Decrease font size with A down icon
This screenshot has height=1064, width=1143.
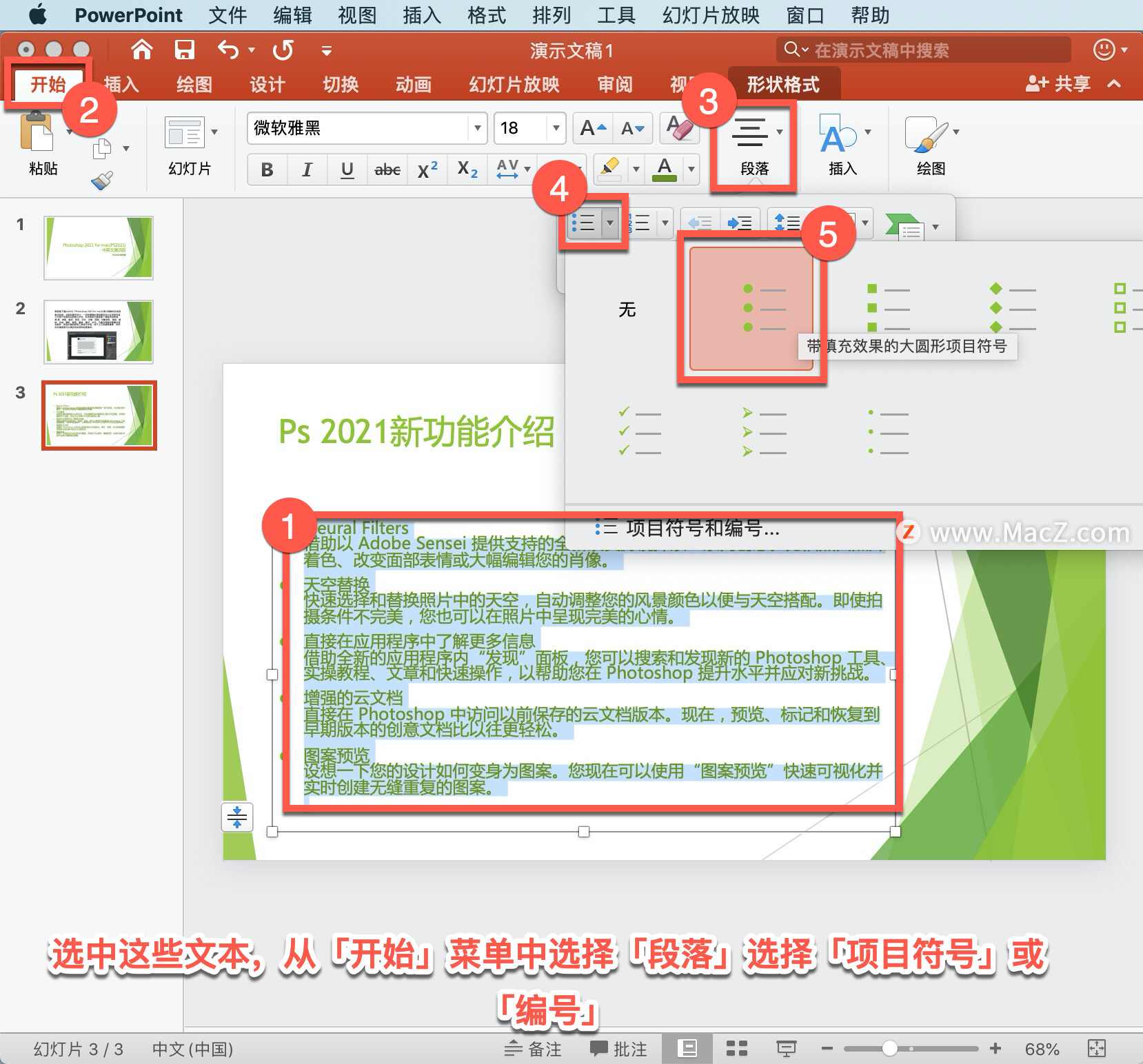pos(632,128)
